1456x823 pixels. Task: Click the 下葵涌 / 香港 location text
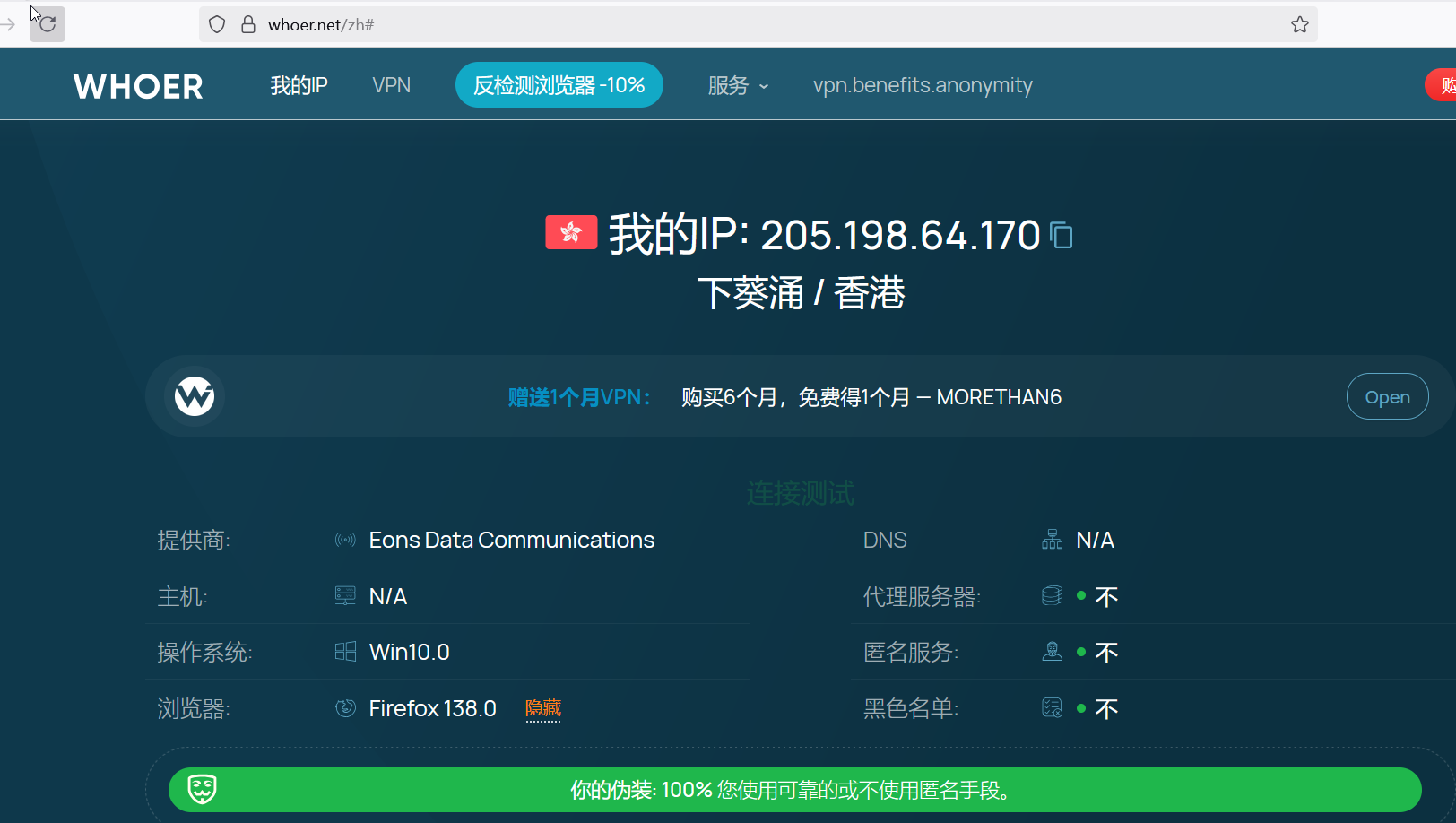tap(802, 293)
